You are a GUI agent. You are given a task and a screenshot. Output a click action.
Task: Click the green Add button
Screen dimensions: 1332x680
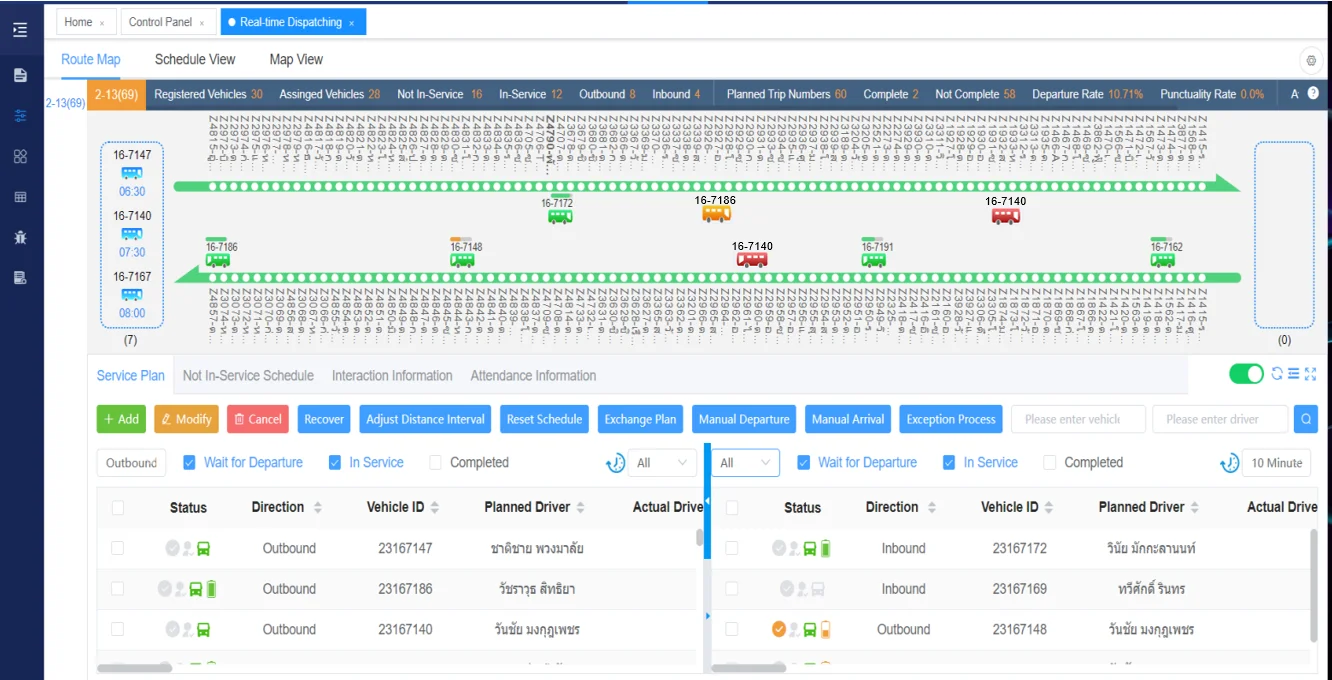point(121,419)
